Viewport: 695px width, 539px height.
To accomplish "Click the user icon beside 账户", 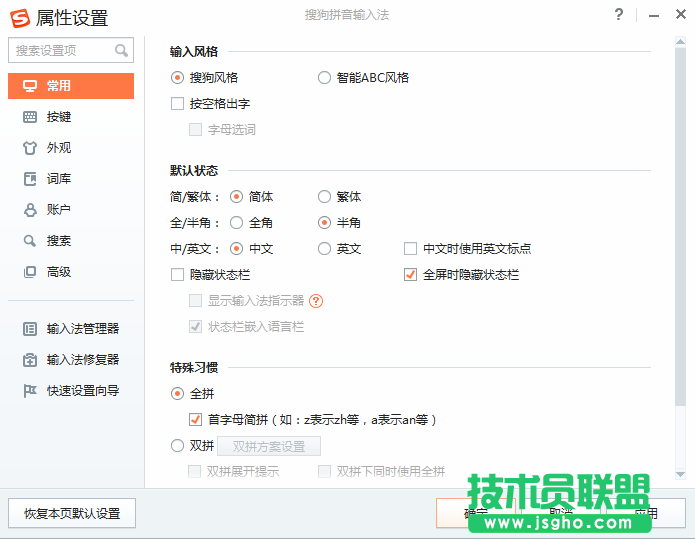I will point(30,210).
